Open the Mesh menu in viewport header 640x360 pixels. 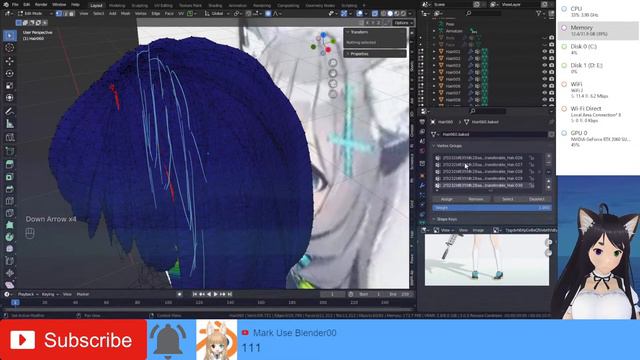(x=125, y=13)
